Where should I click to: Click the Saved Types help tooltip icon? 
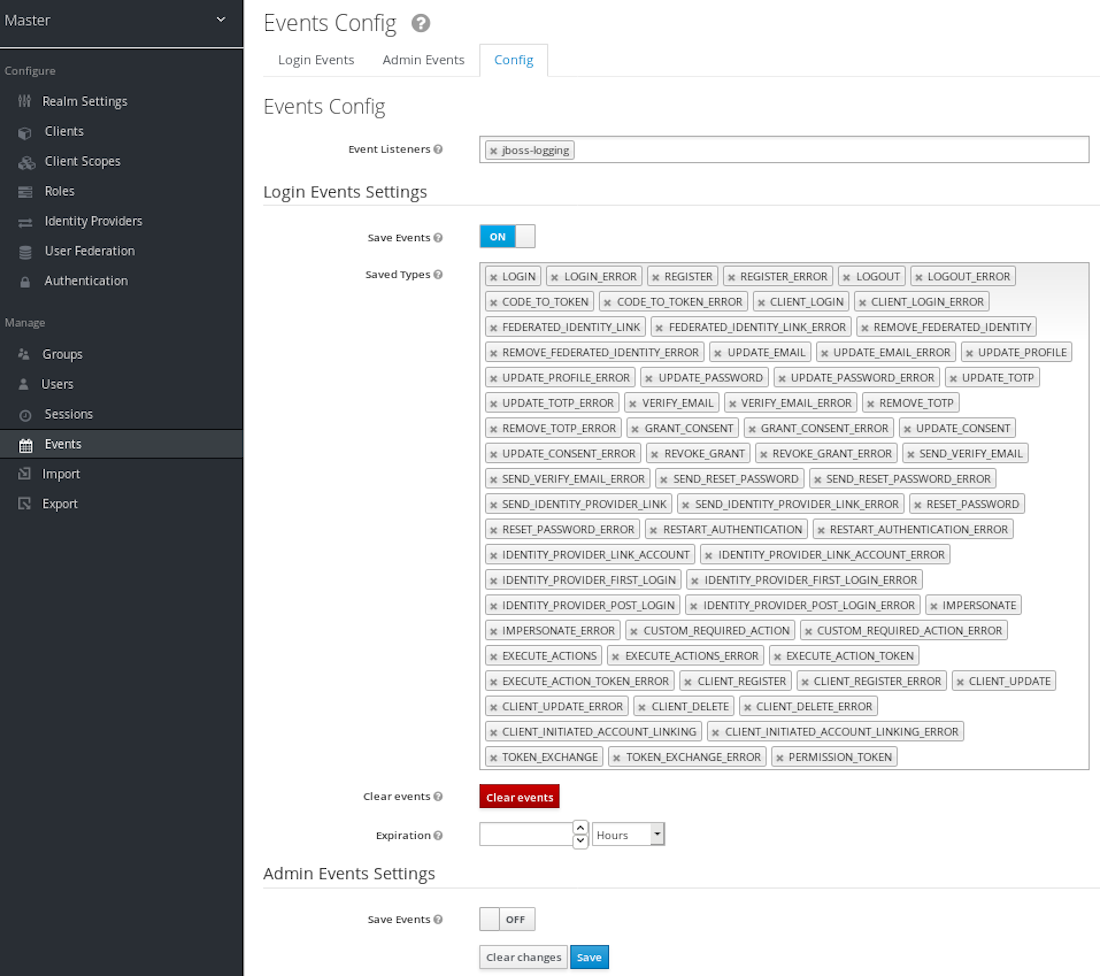tap(438, 275)
